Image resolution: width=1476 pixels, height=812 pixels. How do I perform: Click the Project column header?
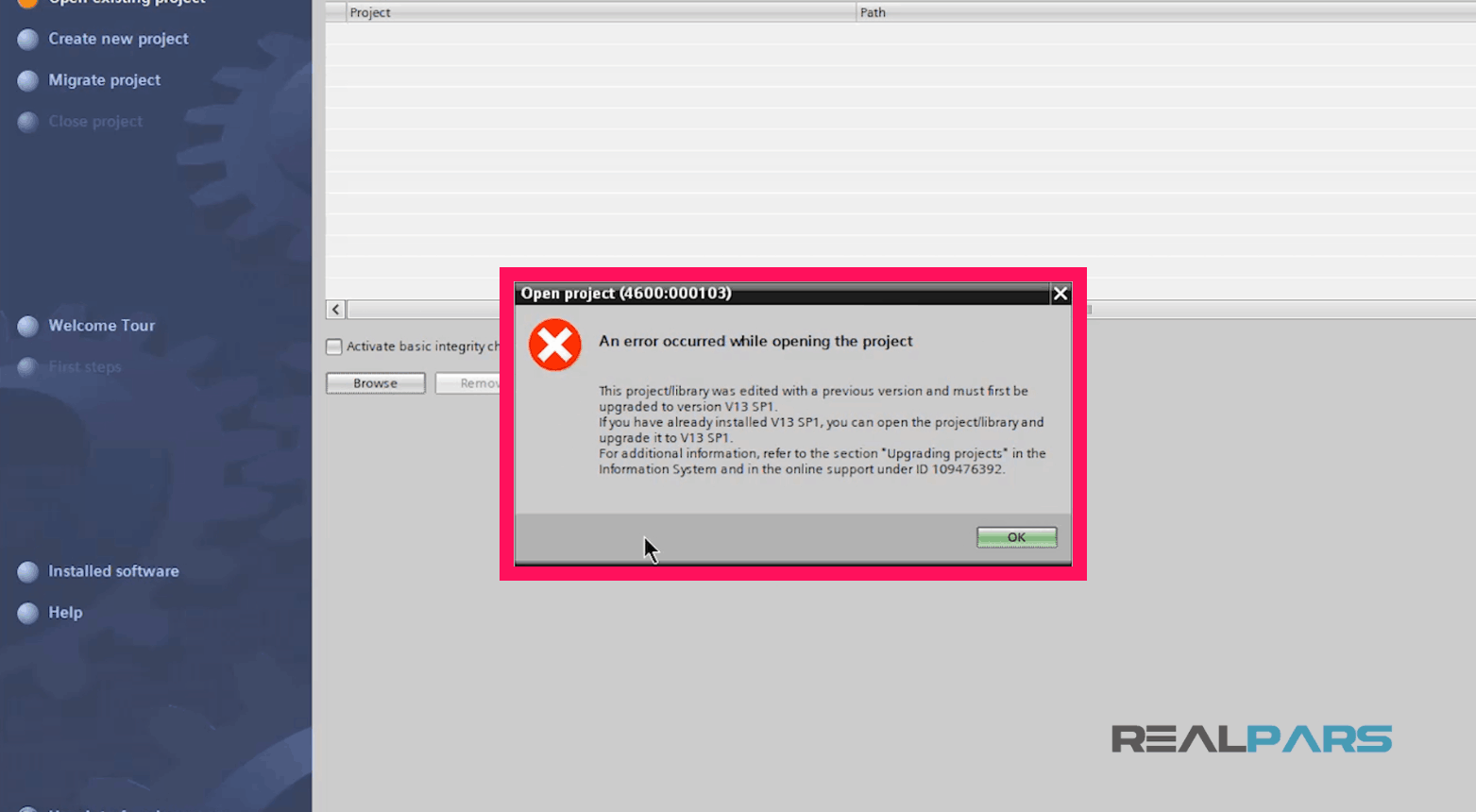[601, 12]
